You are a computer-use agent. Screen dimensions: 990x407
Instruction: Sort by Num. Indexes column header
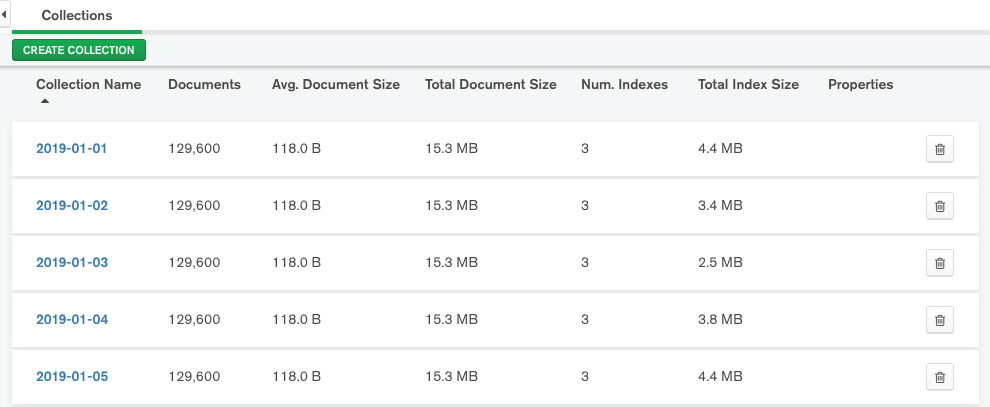click(624, 85)
